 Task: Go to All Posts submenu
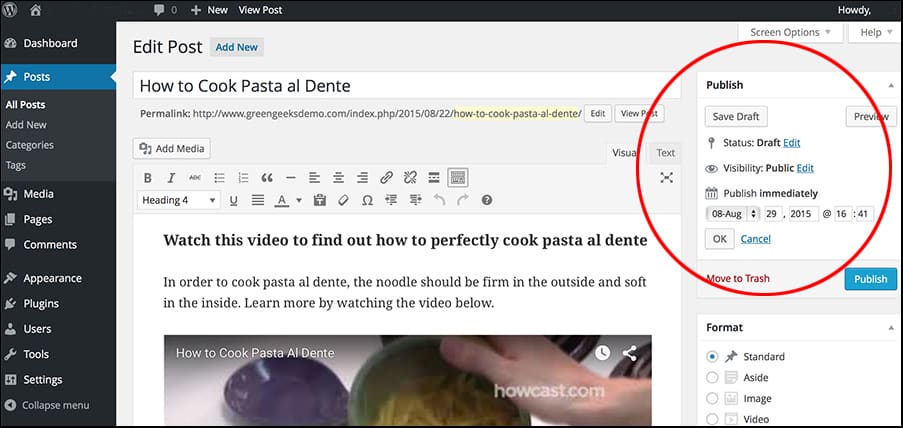point(25,105)
